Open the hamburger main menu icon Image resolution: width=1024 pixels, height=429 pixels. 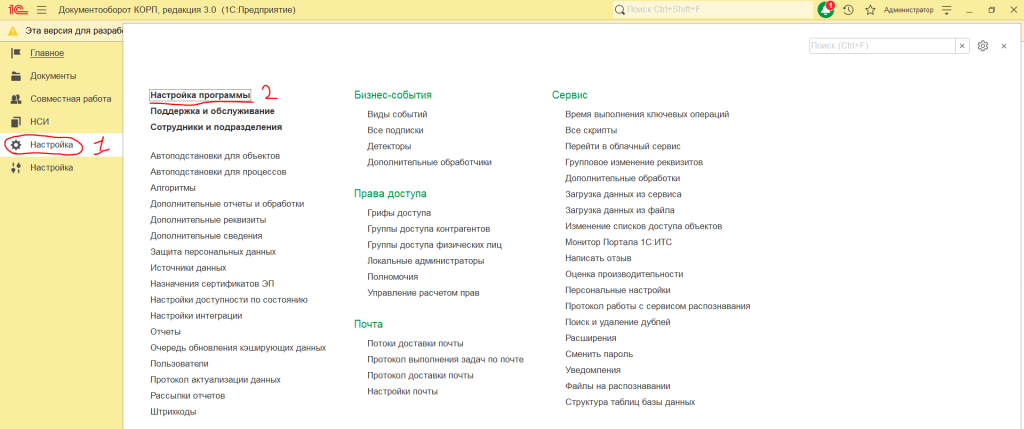(41, 10)
